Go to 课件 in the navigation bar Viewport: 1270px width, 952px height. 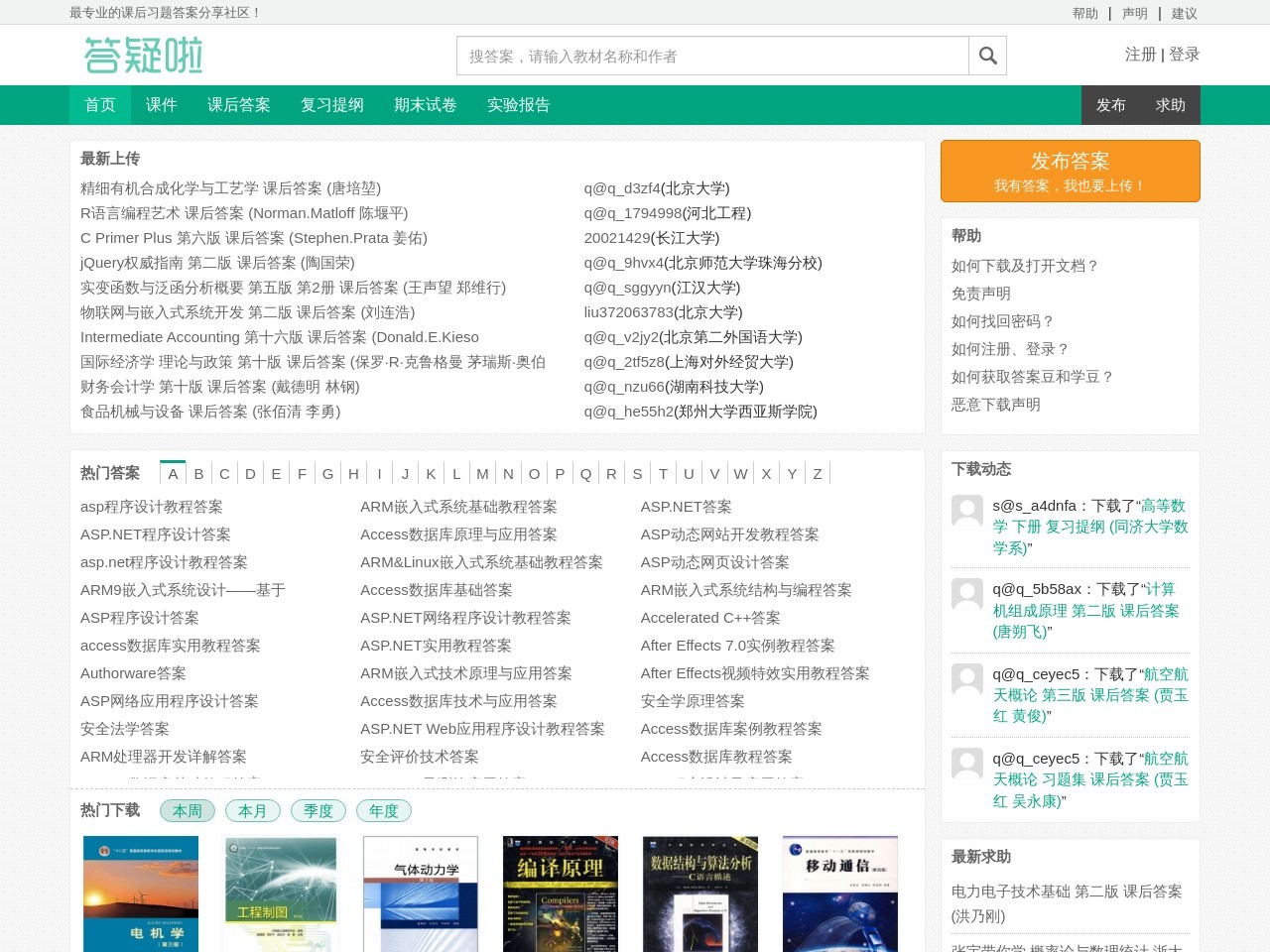point(162,105)
